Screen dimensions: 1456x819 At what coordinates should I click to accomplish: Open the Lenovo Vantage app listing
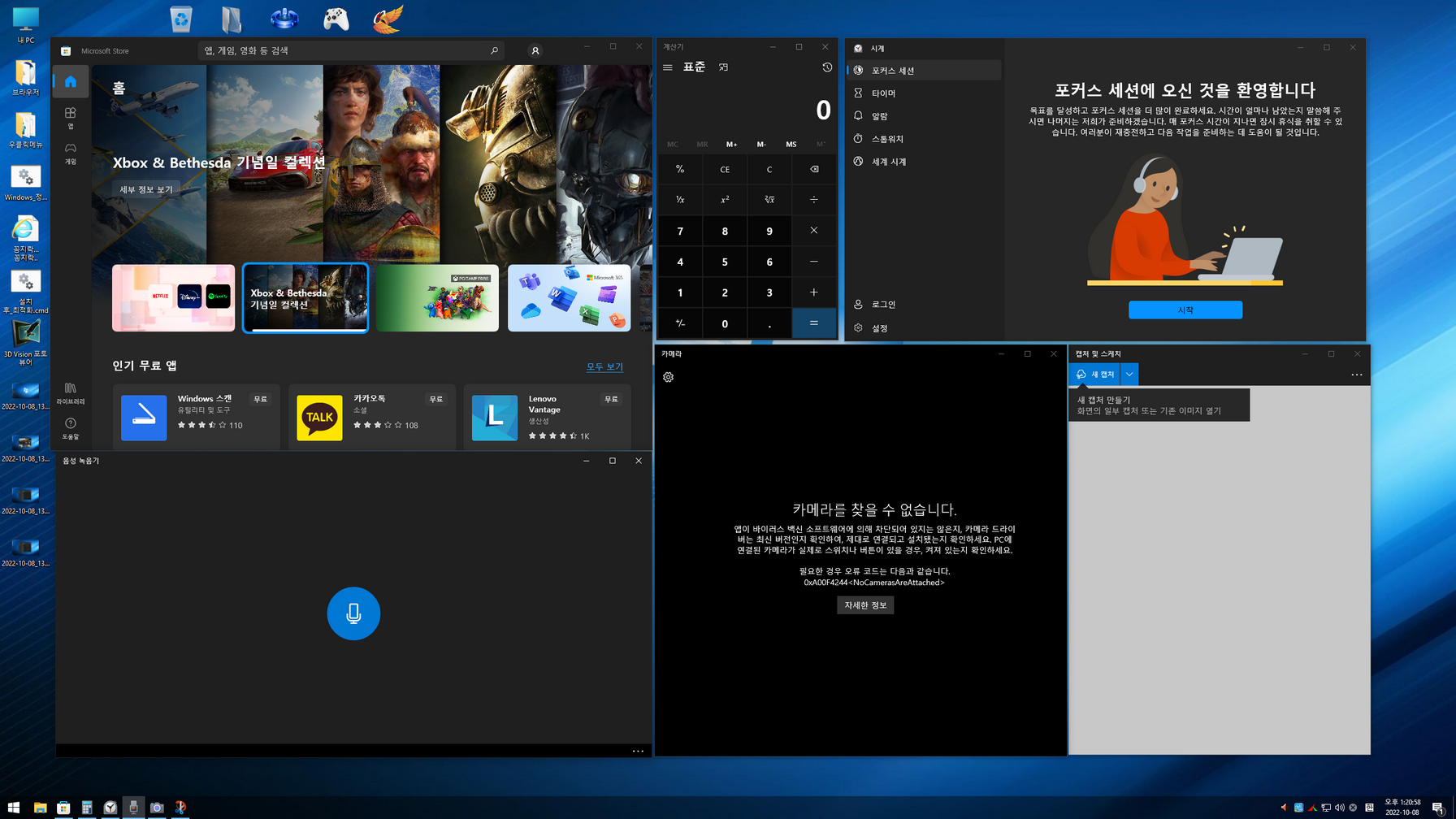pos(548,417)
